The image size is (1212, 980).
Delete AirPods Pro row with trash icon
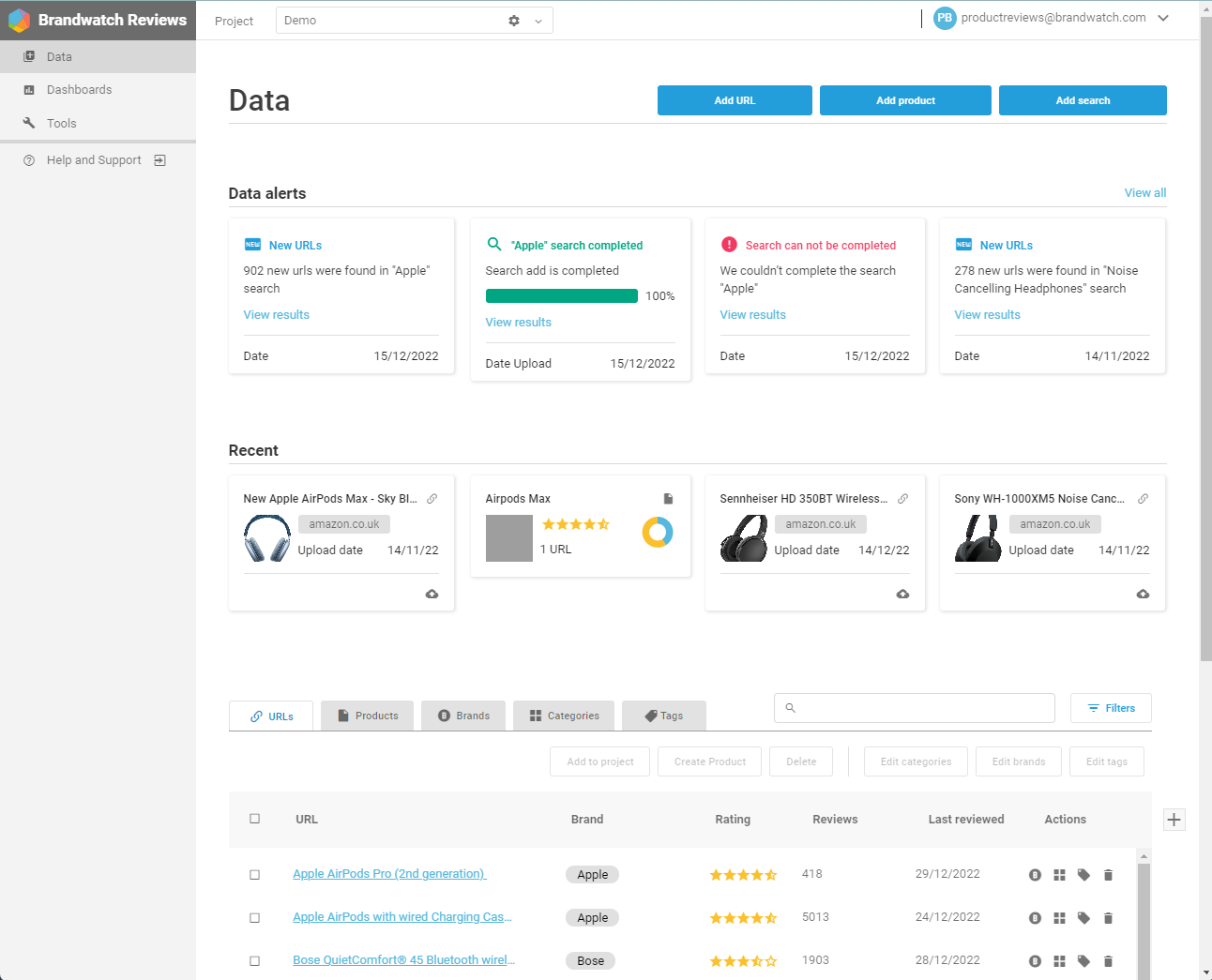(x=1108, y=875)
